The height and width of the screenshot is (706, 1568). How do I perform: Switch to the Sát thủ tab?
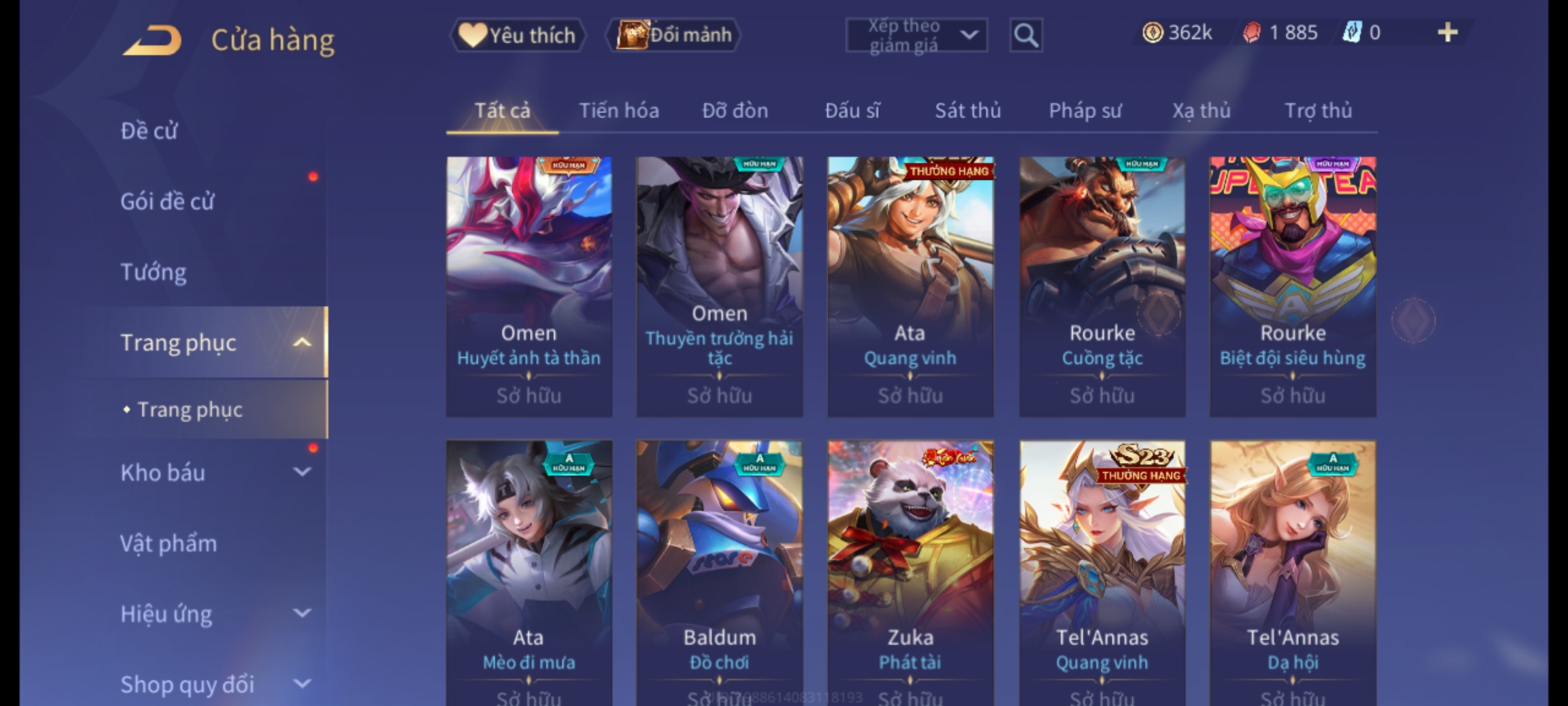tap(968, 110)
